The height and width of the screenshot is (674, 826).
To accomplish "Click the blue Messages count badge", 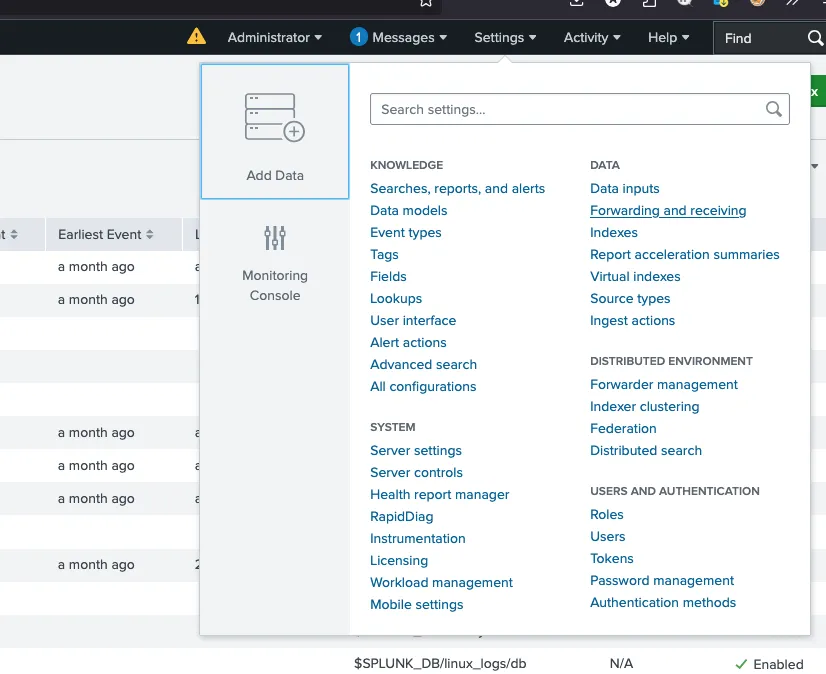I will click(x=358, y=37).
